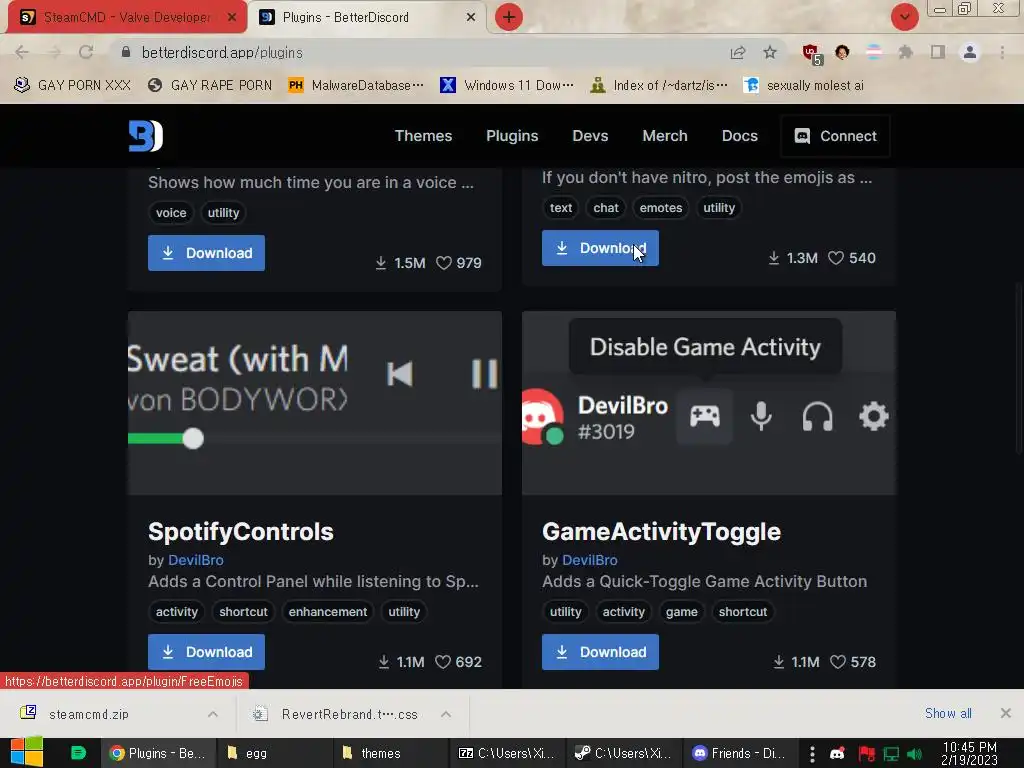Open steamcmd.zip download item
Screen dimensions: 1024x768
coord(89,714)
